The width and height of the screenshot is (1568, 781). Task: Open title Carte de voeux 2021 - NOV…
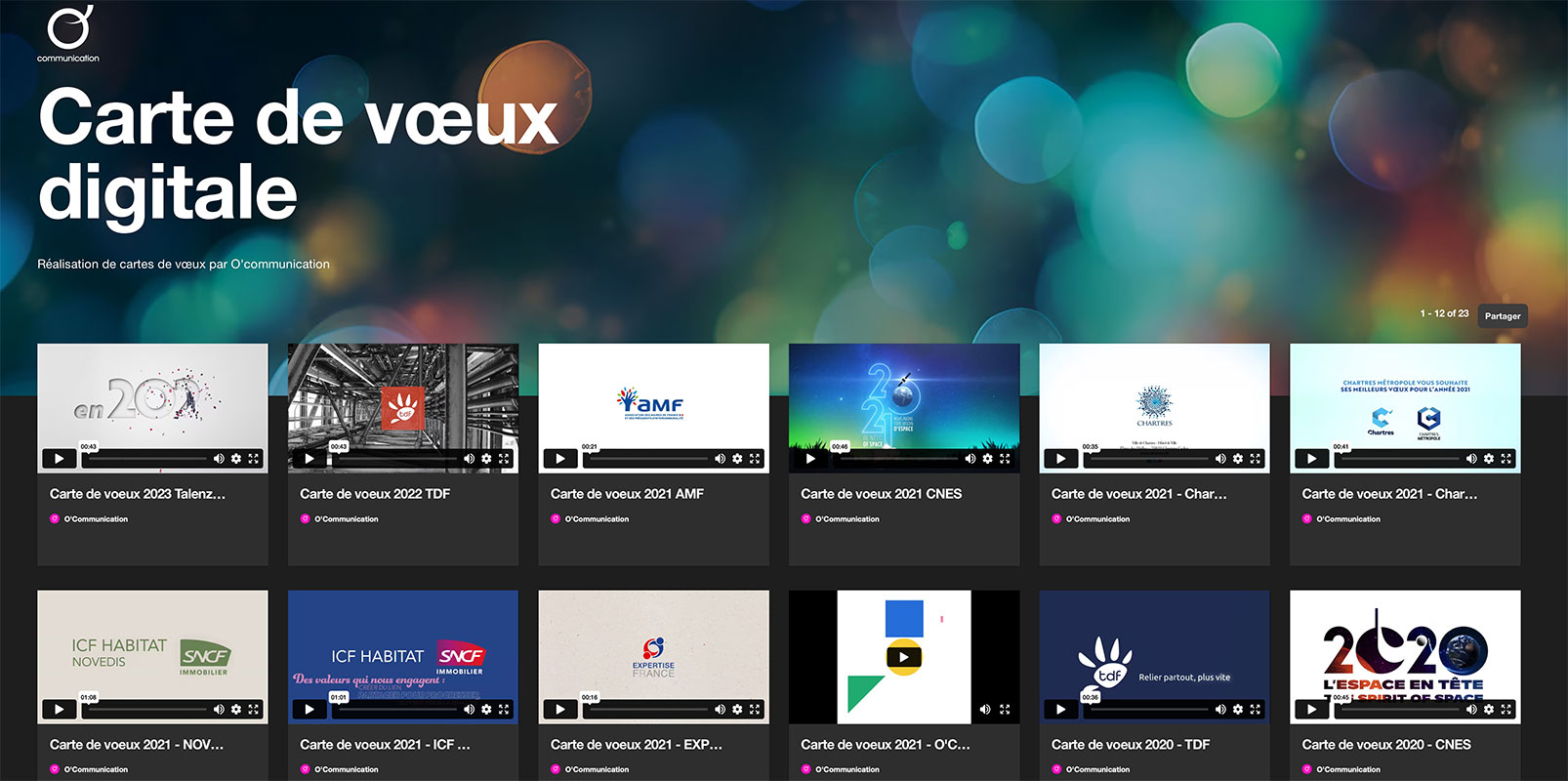coord(137,745)
